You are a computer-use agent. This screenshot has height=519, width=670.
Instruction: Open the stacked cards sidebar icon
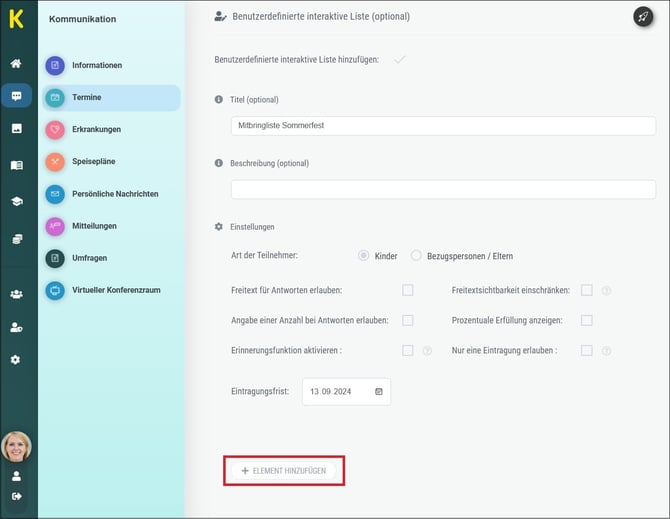click(16, 239)
